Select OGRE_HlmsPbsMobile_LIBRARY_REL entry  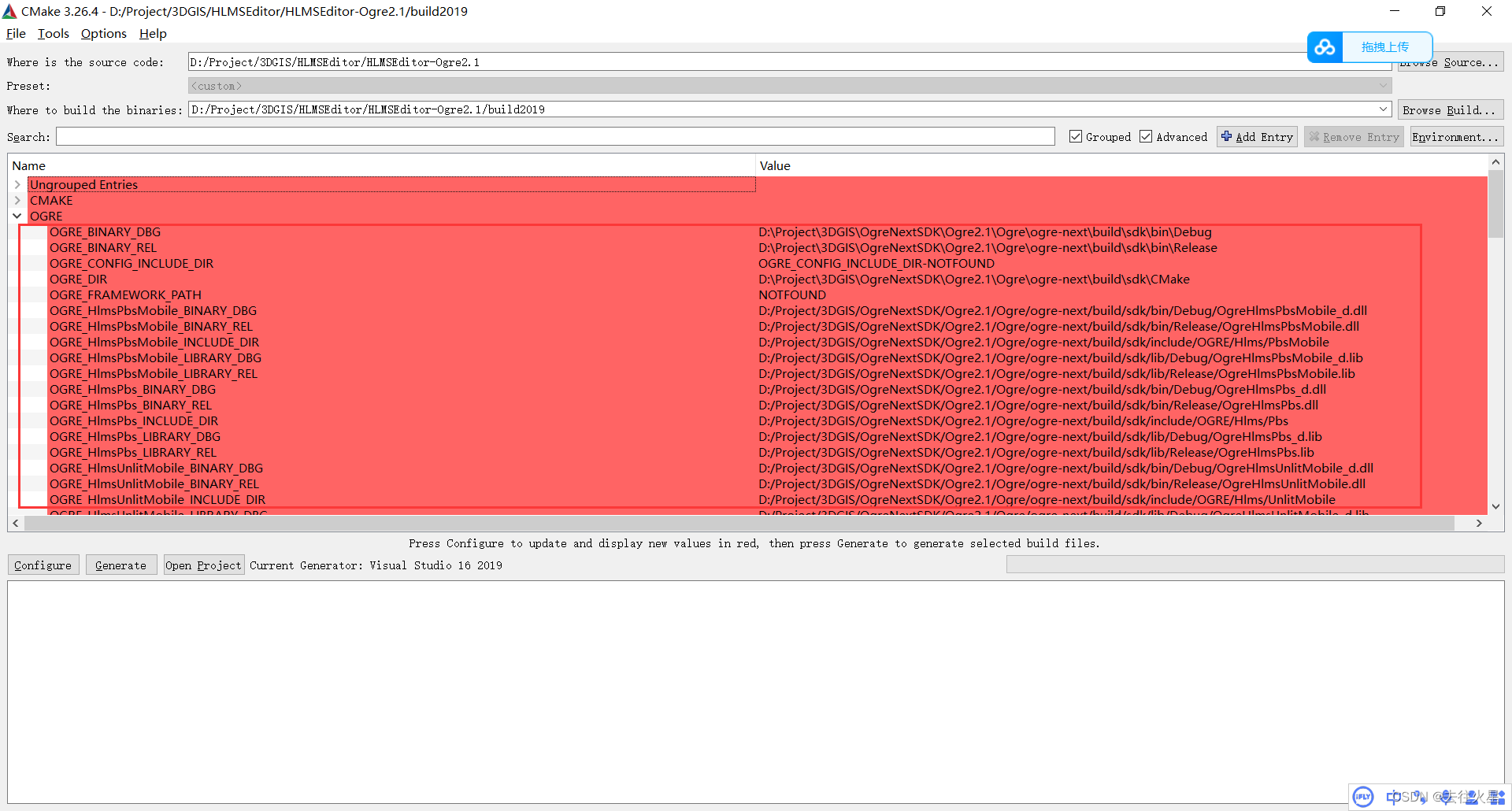(154, 373)
